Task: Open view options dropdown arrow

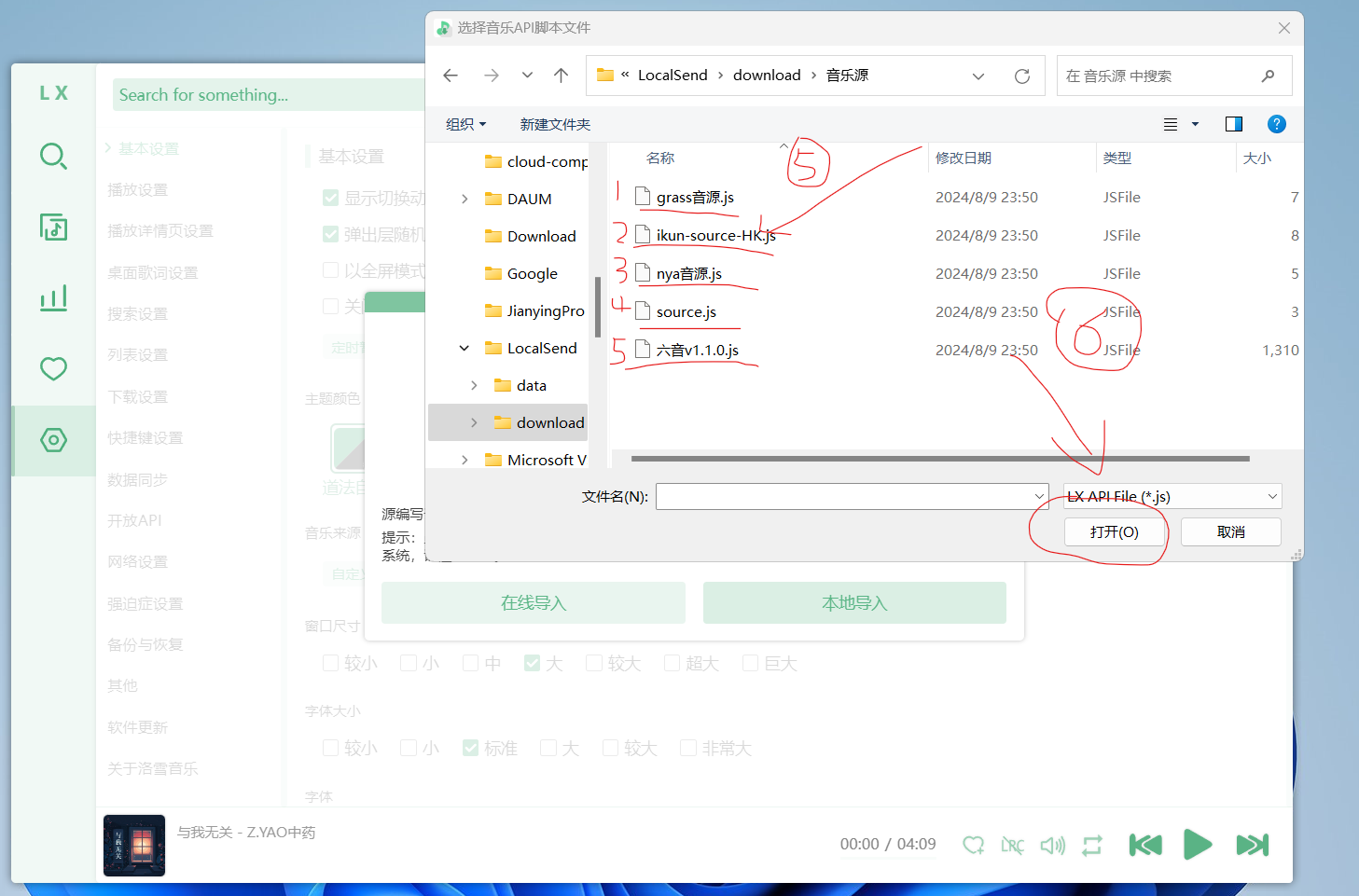Action: [1195, 124]
